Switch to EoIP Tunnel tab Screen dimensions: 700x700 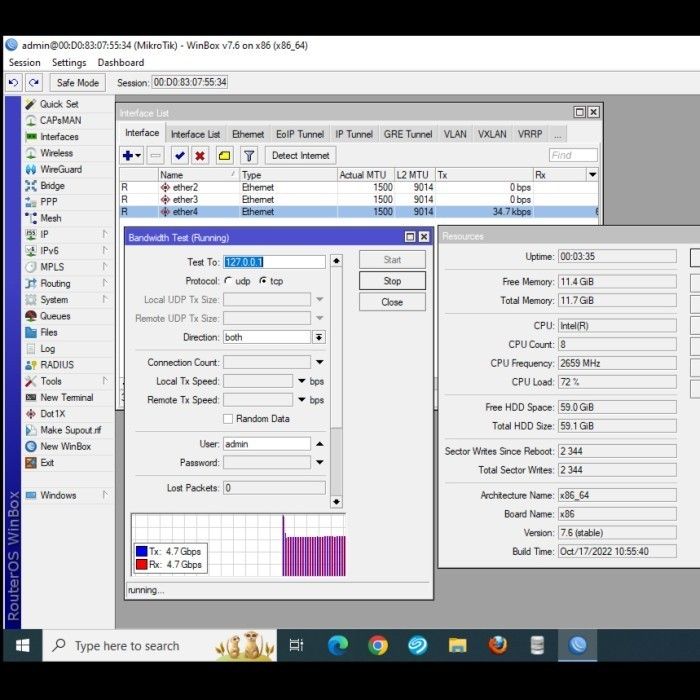coord(300,134)
